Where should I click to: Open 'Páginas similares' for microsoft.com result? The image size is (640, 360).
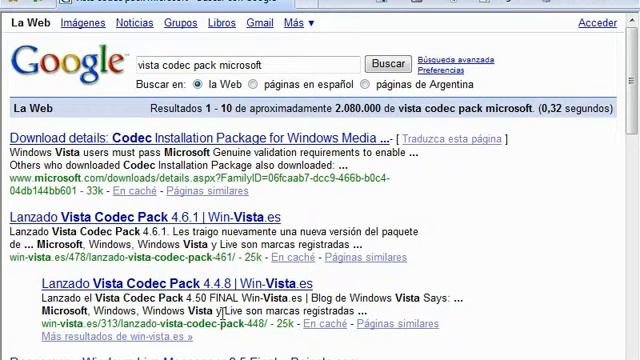[x=207, y=191]
